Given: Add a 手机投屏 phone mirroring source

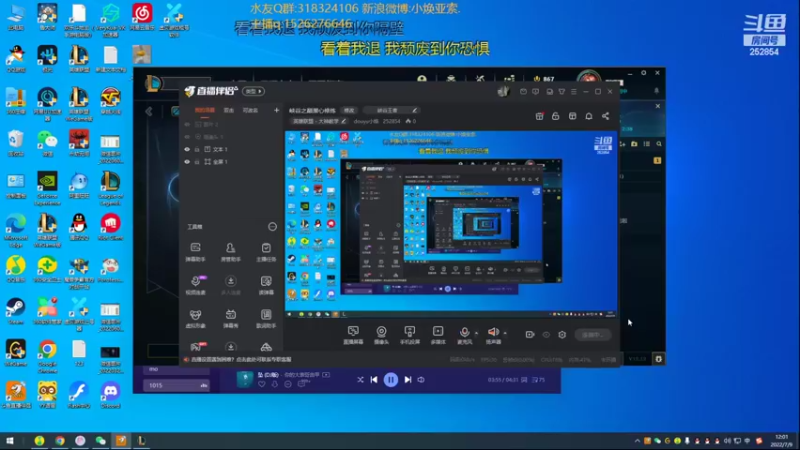Looking at the screenshot, I should (409, 335).
